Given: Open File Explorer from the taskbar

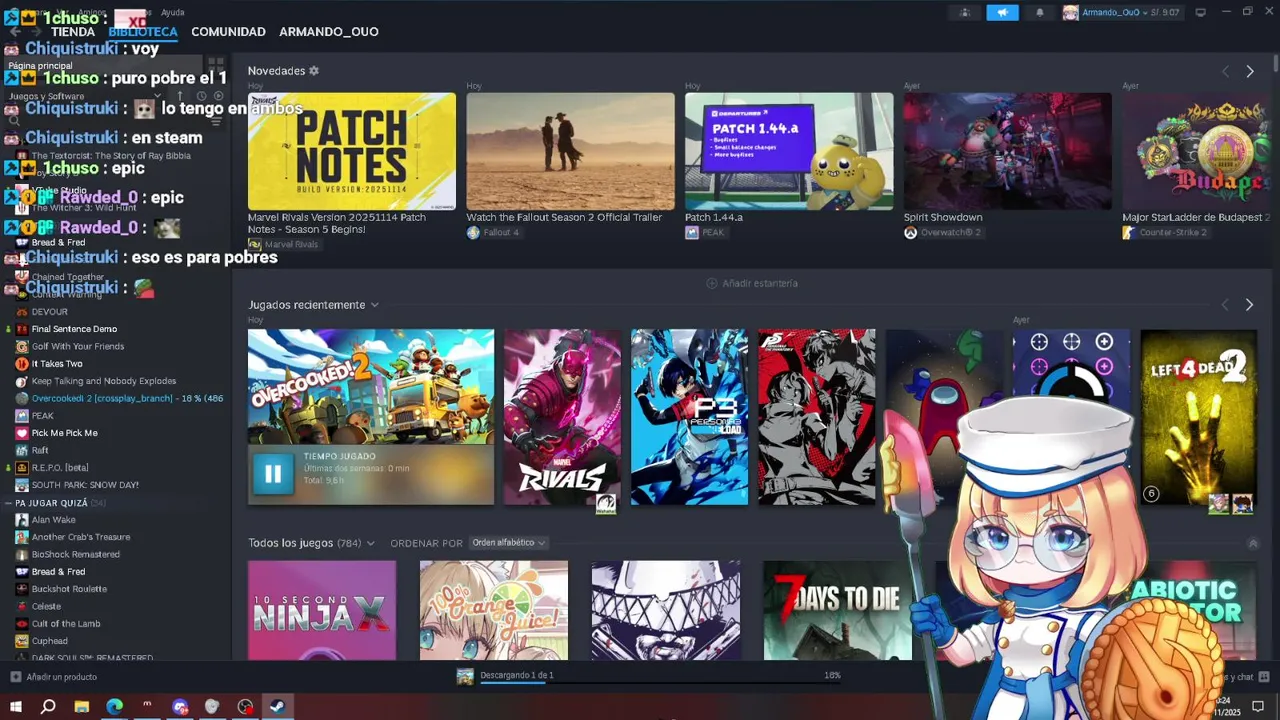Looking at the screenshot, I should pyautogui.click(x=82, y=707).
